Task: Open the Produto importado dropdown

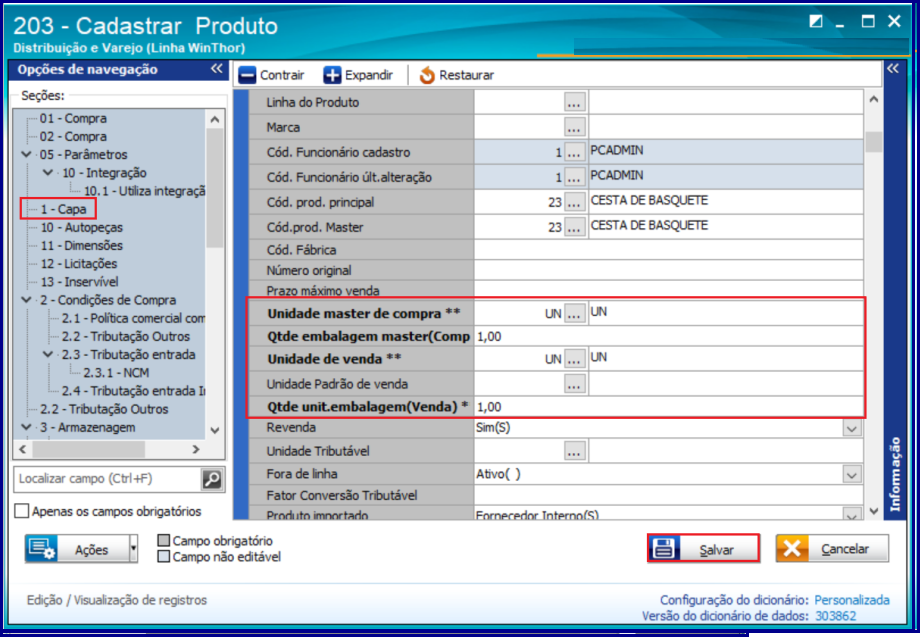Action: [852, 515]
